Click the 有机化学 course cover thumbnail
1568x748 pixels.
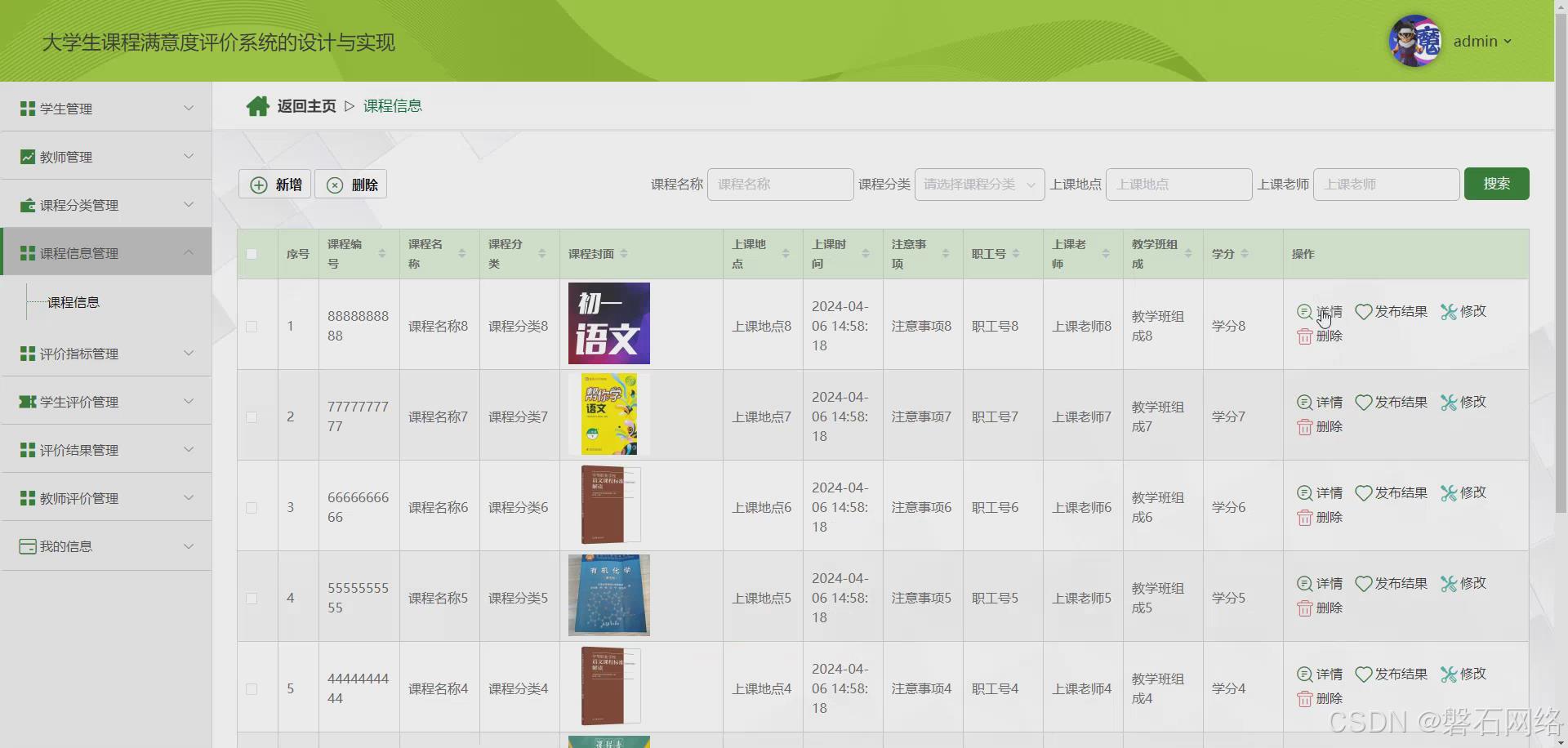(609, 595)
